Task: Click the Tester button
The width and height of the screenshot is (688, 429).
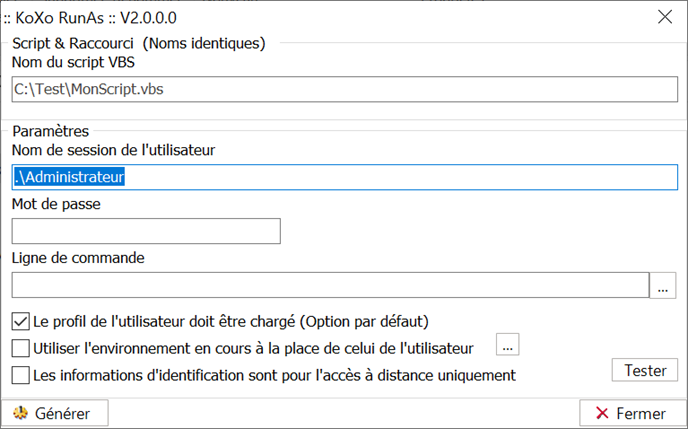Action: (645, 370)
